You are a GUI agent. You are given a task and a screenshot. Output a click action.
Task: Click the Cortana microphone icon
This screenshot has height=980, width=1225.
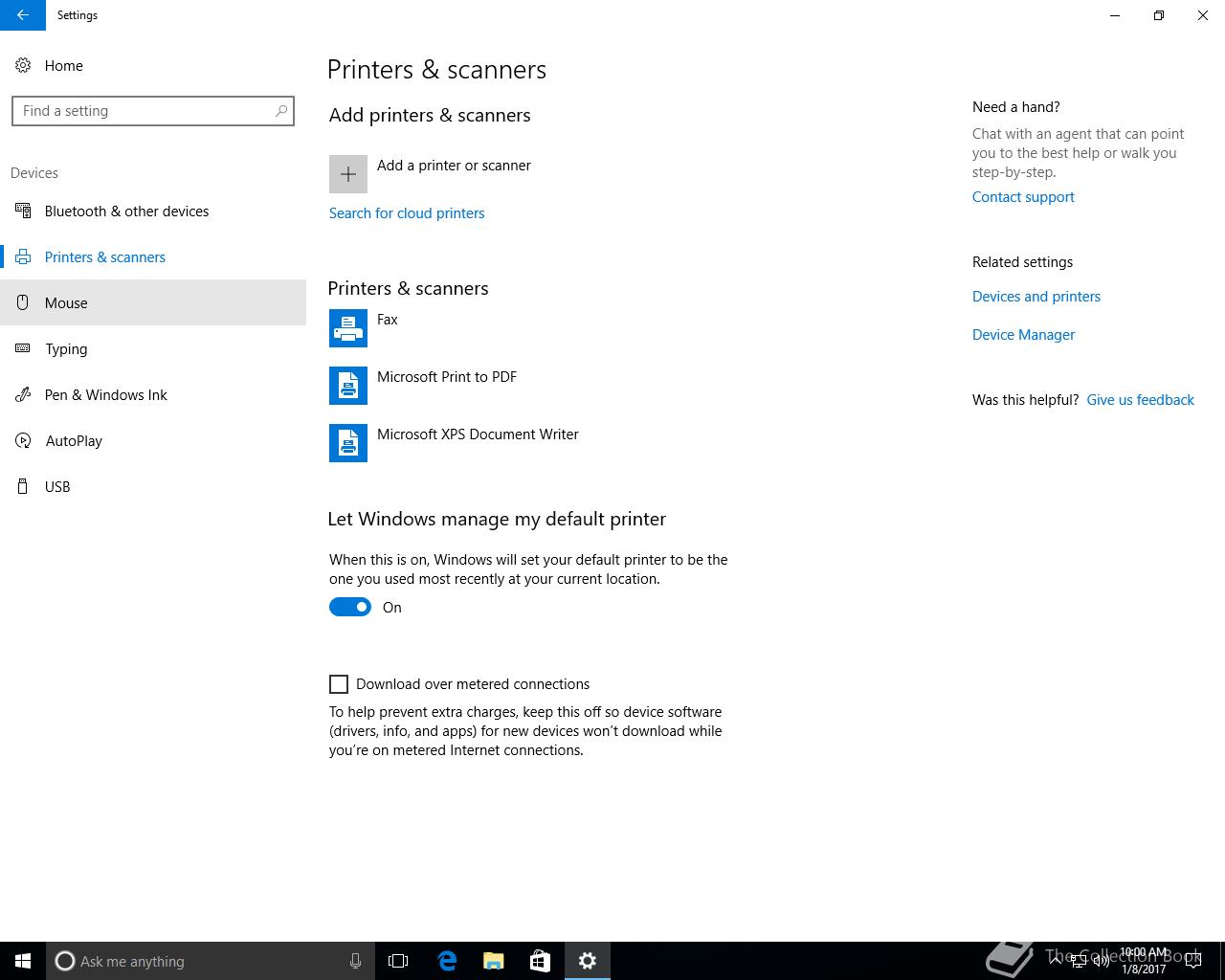coord(355,961)
